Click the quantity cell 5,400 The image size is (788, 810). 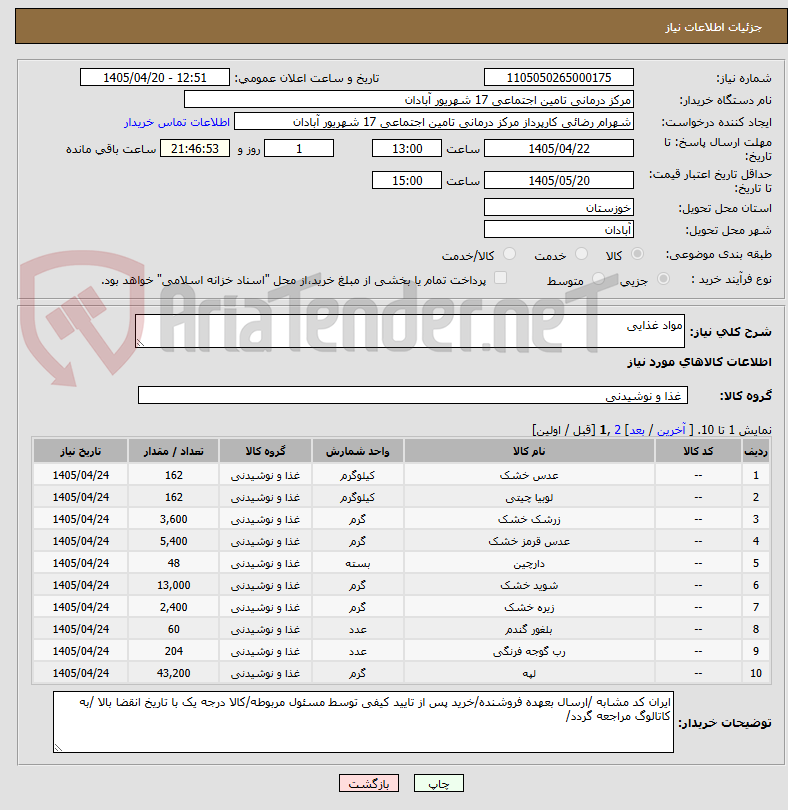click(x=174, y=541)
